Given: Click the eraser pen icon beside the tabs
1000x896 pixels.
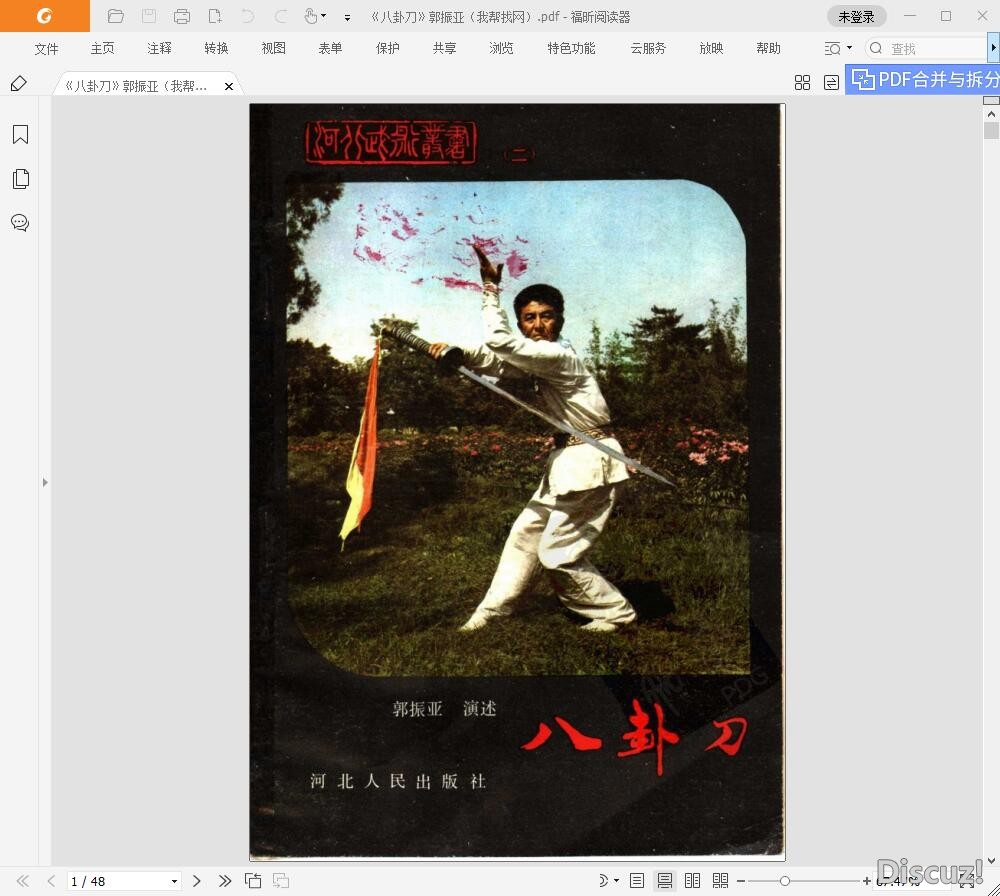Looking at the screenshot, I should 18,84.
